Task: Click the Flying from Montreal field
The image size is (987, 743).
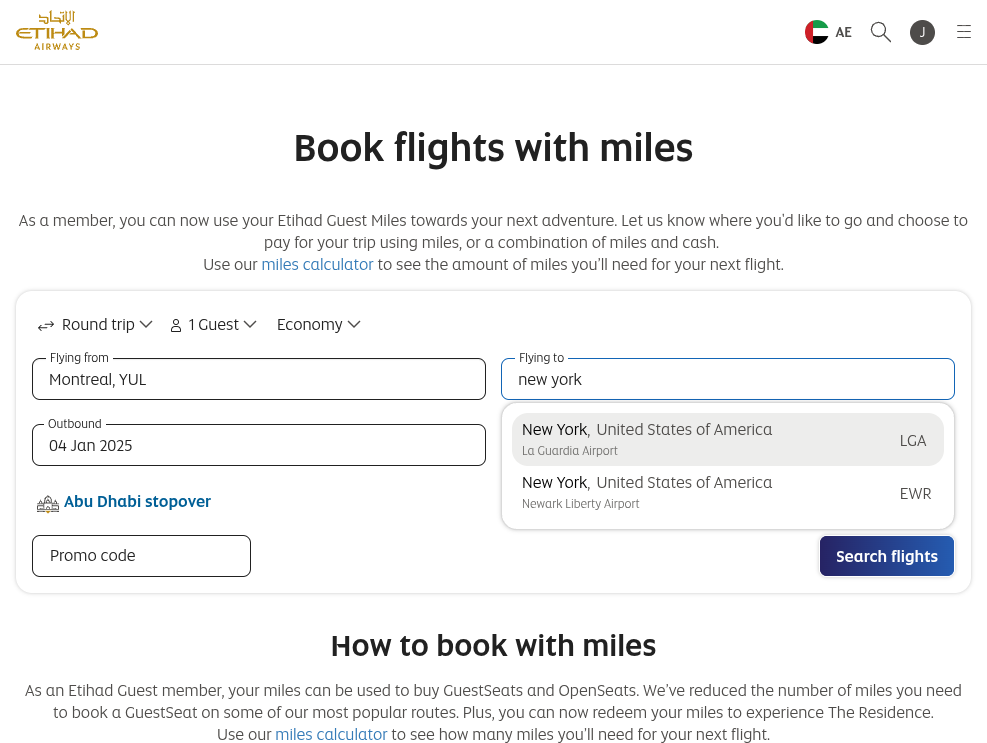Action: (x=259, y=379)
